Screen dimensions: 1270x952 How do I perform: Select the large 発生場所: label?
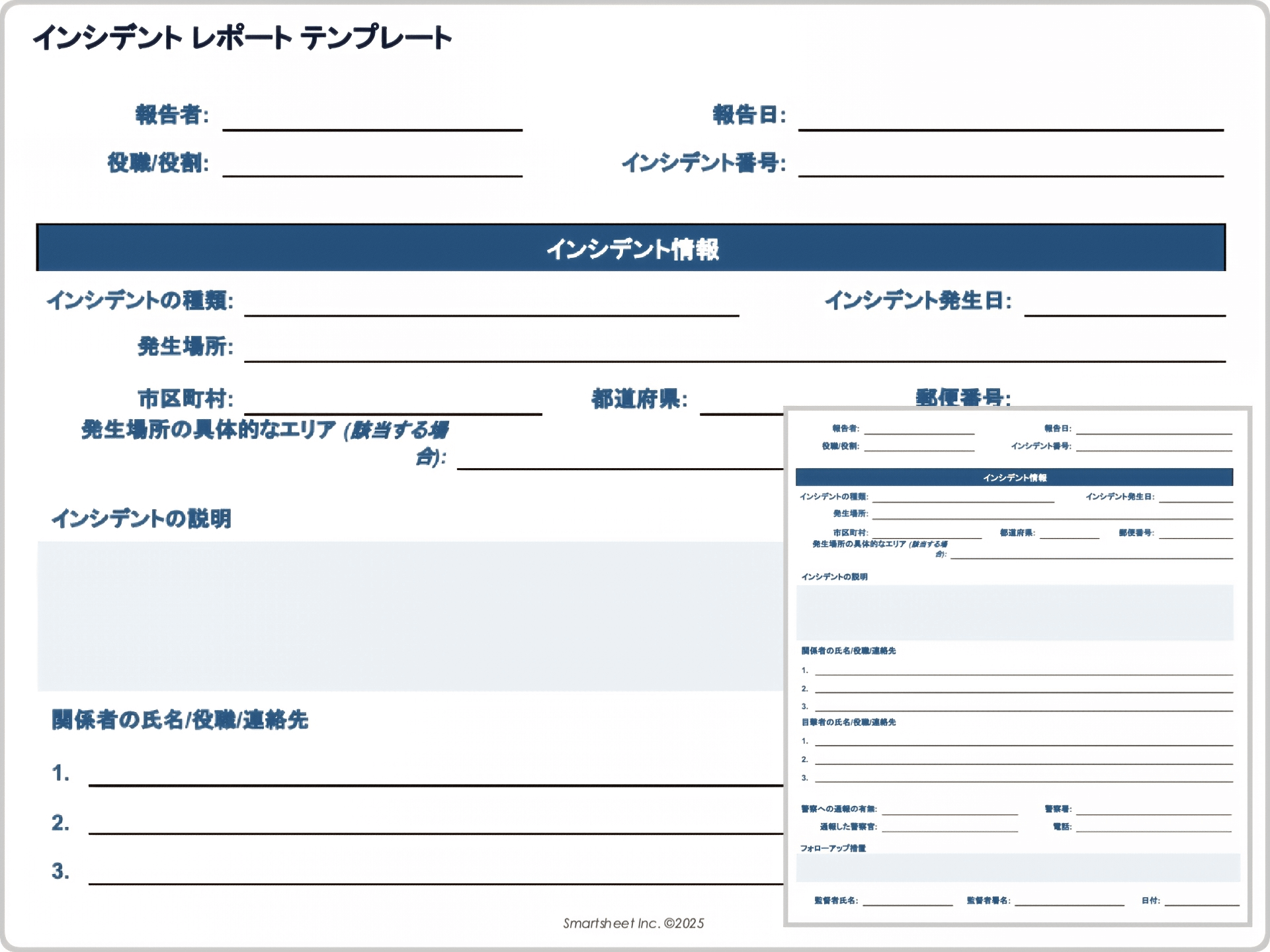point(185,346)
